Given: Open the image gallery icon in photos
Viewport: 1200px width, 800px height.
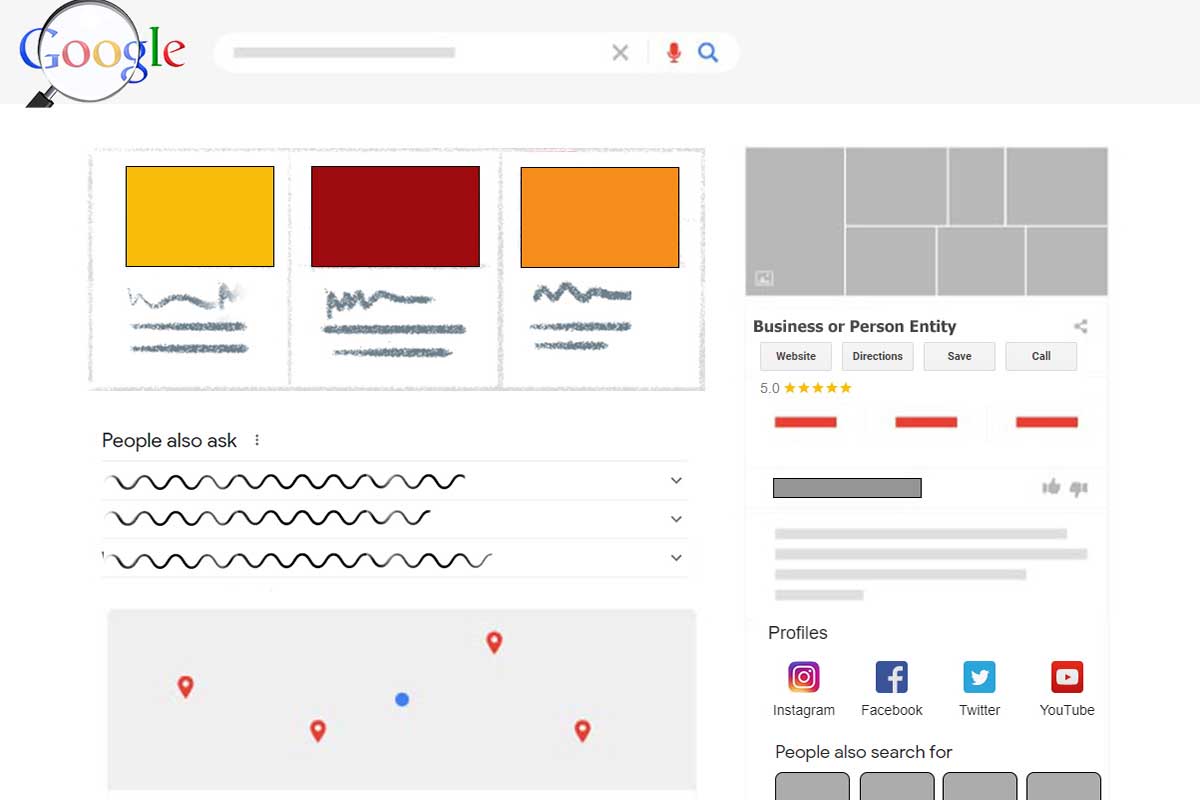Looking at the screenshot, I should (x=764, y=278).
